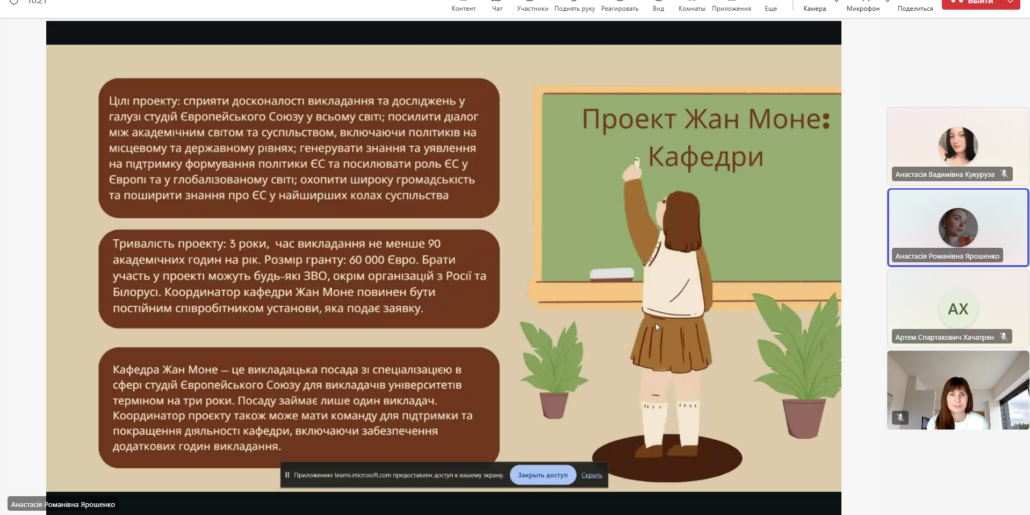The image size is (1030, 515).
Task: Click Закрыть доступ to stop sharing
Action: click(x=543, y=475)
